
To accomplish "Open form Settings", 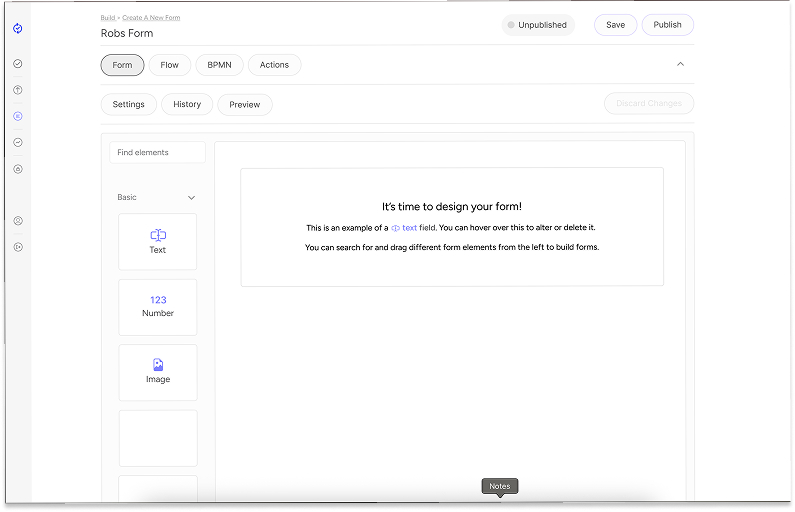I will tap(128, 104).
